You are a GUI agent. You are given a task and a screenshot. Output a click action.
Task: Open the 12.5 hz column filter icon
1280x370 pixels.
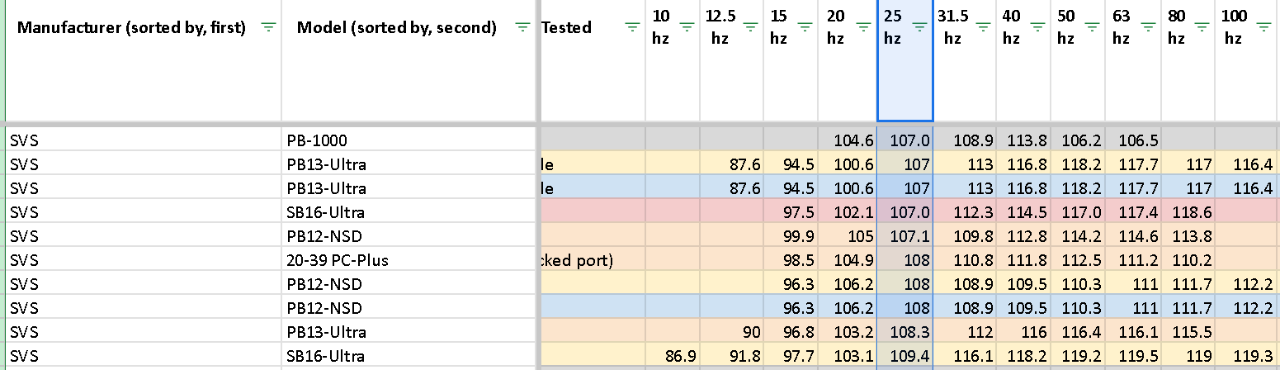(x=750, y=28)
